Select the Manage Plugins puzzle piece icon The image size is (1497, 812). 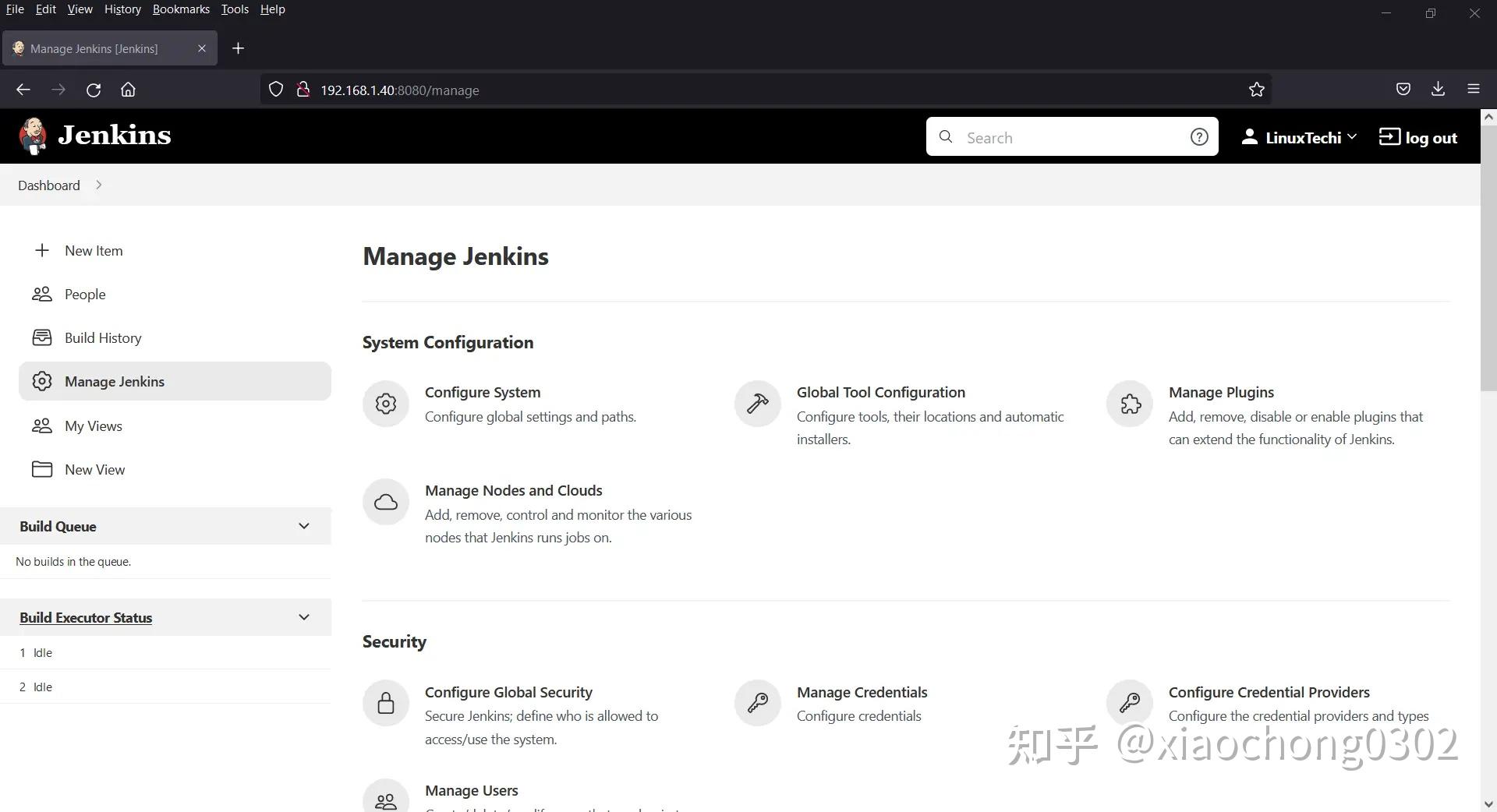point(1129,404)
